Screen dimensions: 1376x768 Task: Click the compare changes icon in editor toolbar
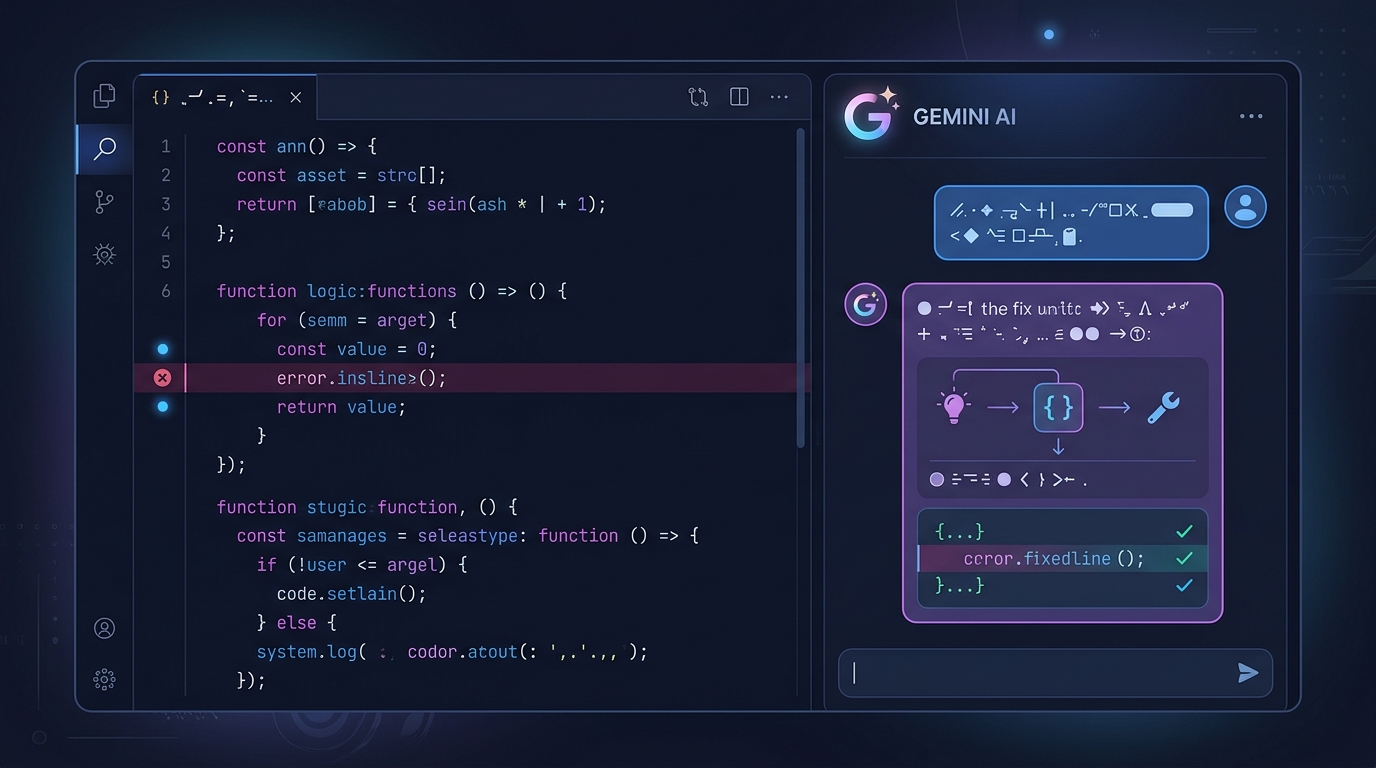698,97
